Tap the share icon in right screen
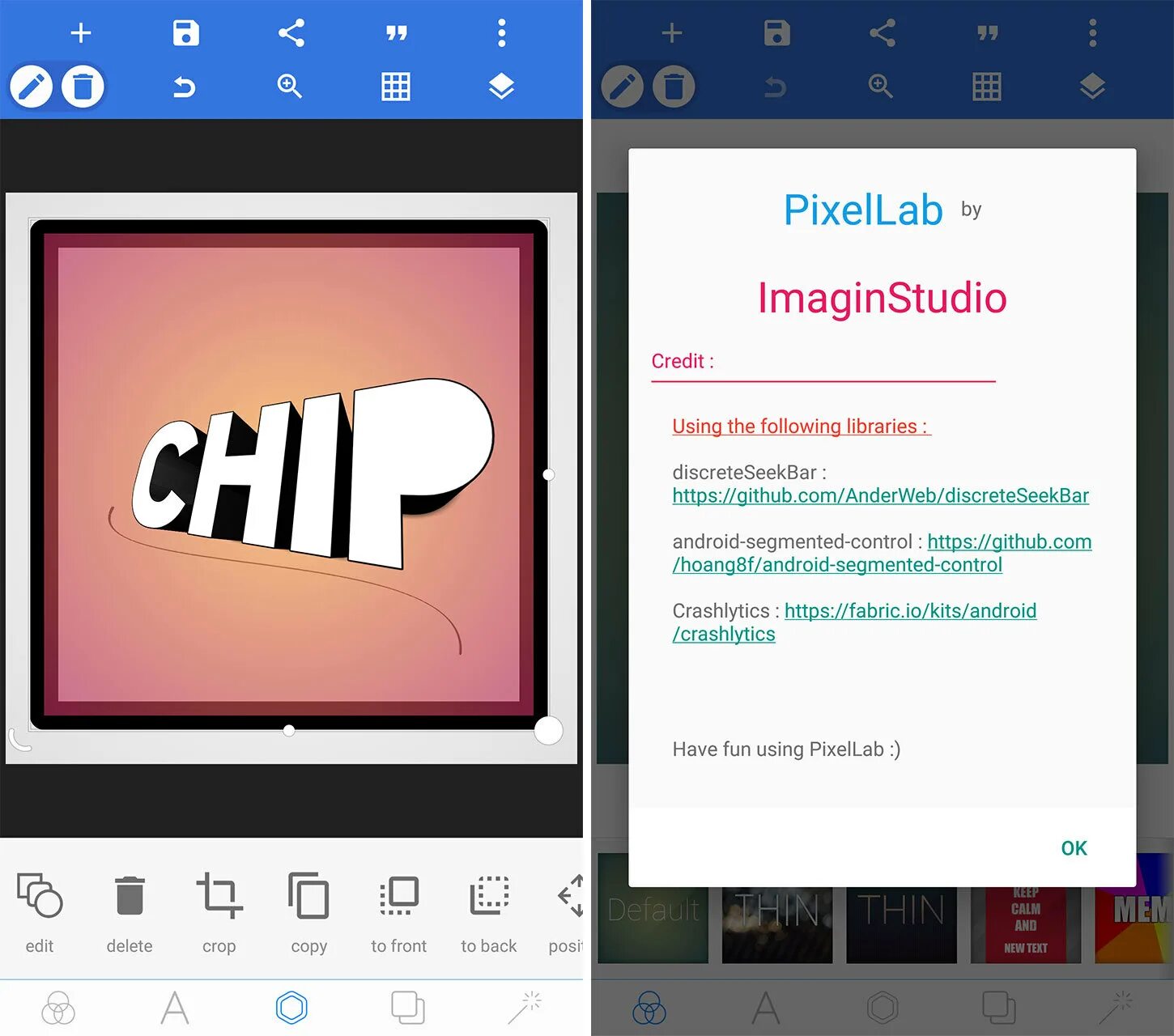 pyautogui.click(x=883, y=33)
